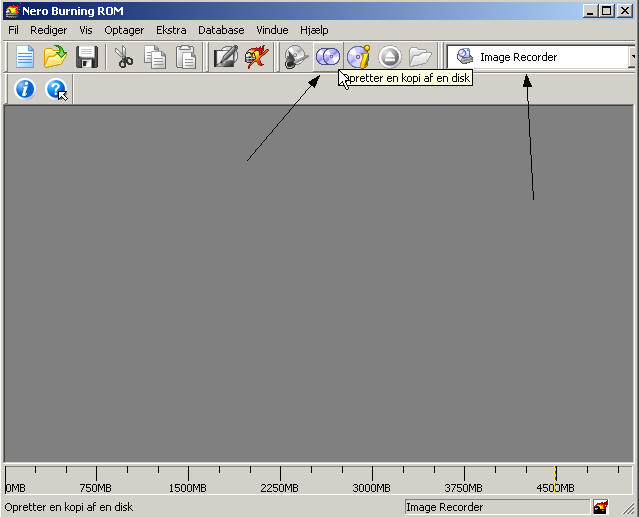This screenshot has height=517, width=639.
Task: Open an existing compilation with the folder icon
Action: 55,57
